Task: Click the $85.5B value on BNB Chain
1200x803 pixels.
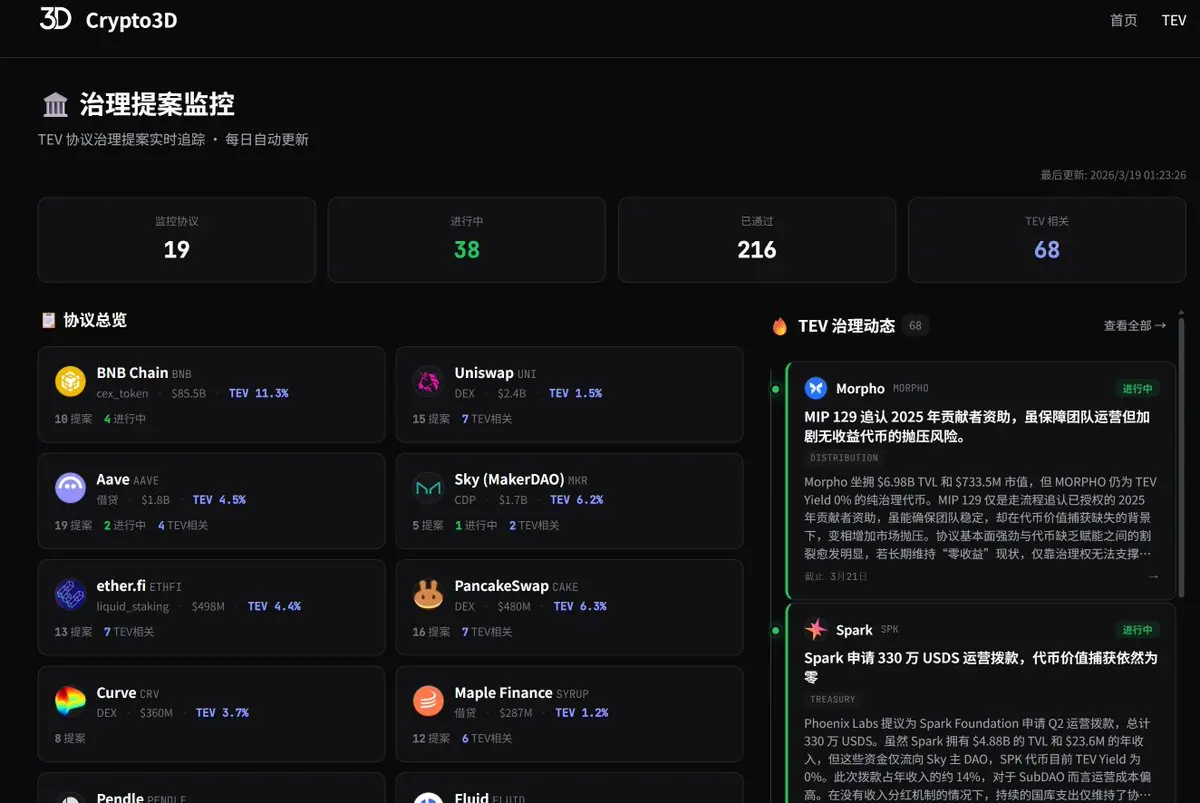Action: pyautogui.click(x=188, y=393)
